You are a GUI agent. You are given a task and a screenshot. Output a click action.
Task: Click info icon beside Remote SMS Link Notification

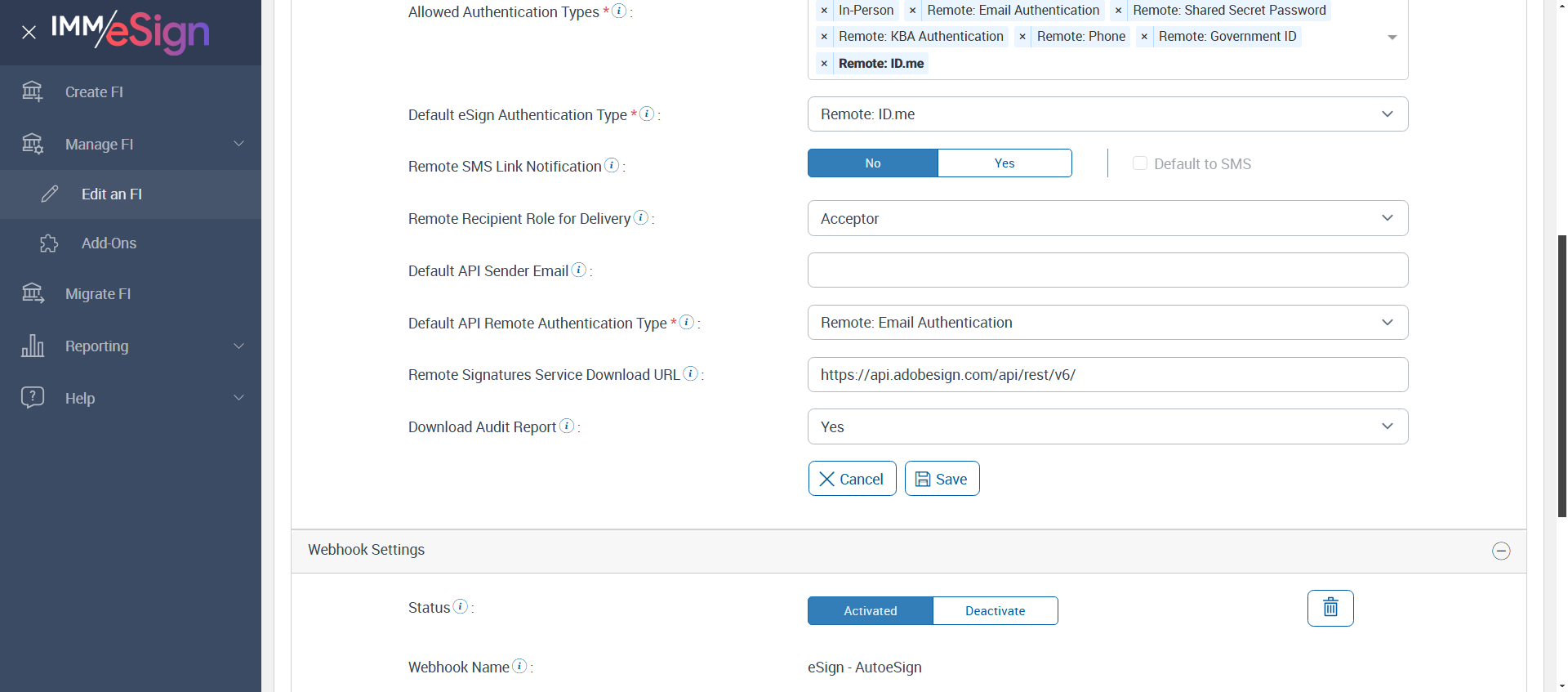[x=612, y=165]
